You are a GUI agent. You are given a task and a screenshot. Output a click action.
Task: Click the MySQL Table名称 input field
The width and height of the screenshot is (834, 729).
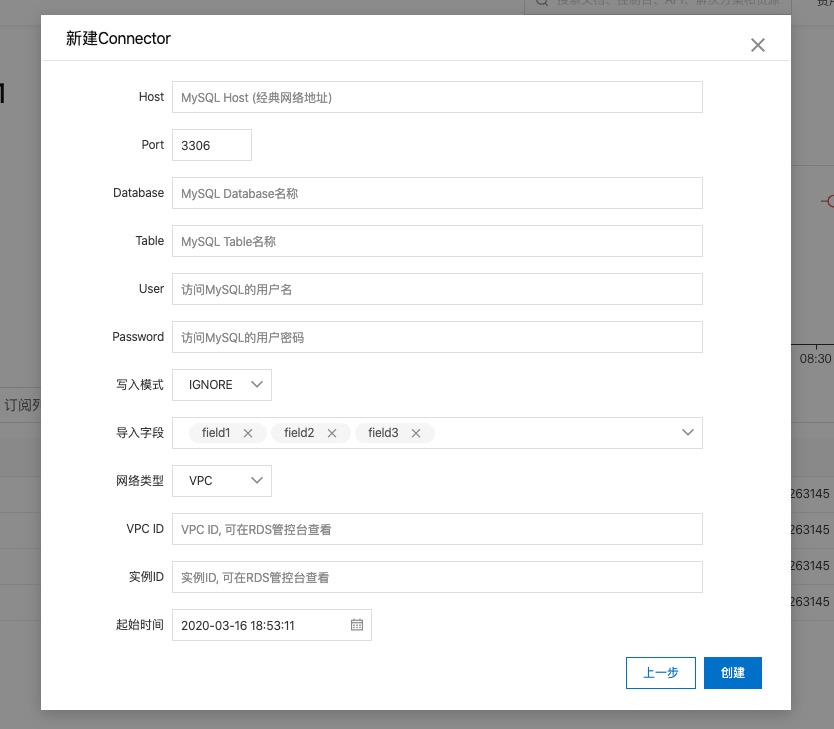point(437,241)
